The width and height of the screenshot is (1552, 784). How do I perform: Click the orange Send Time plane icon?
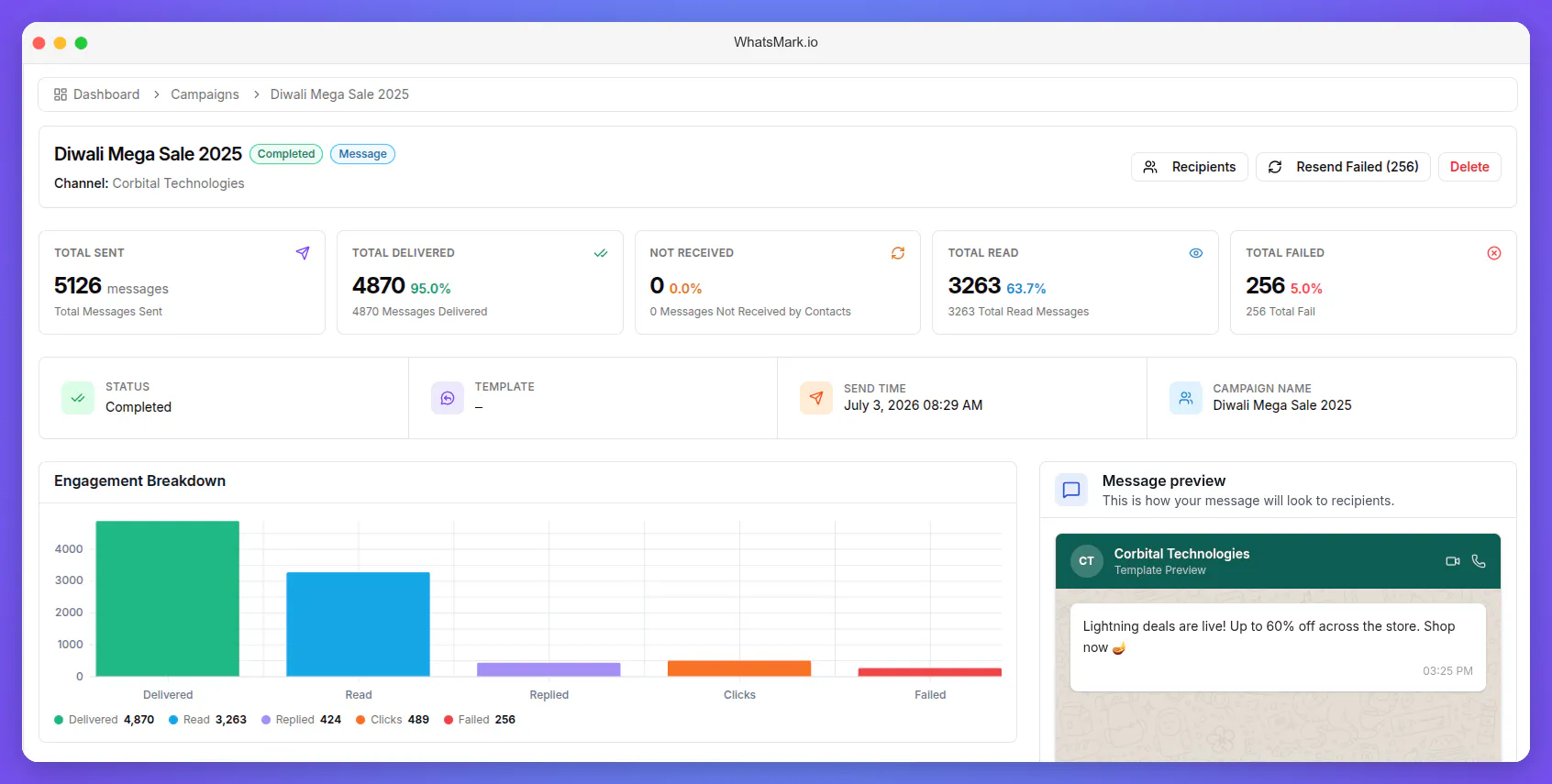click(816, 398)
